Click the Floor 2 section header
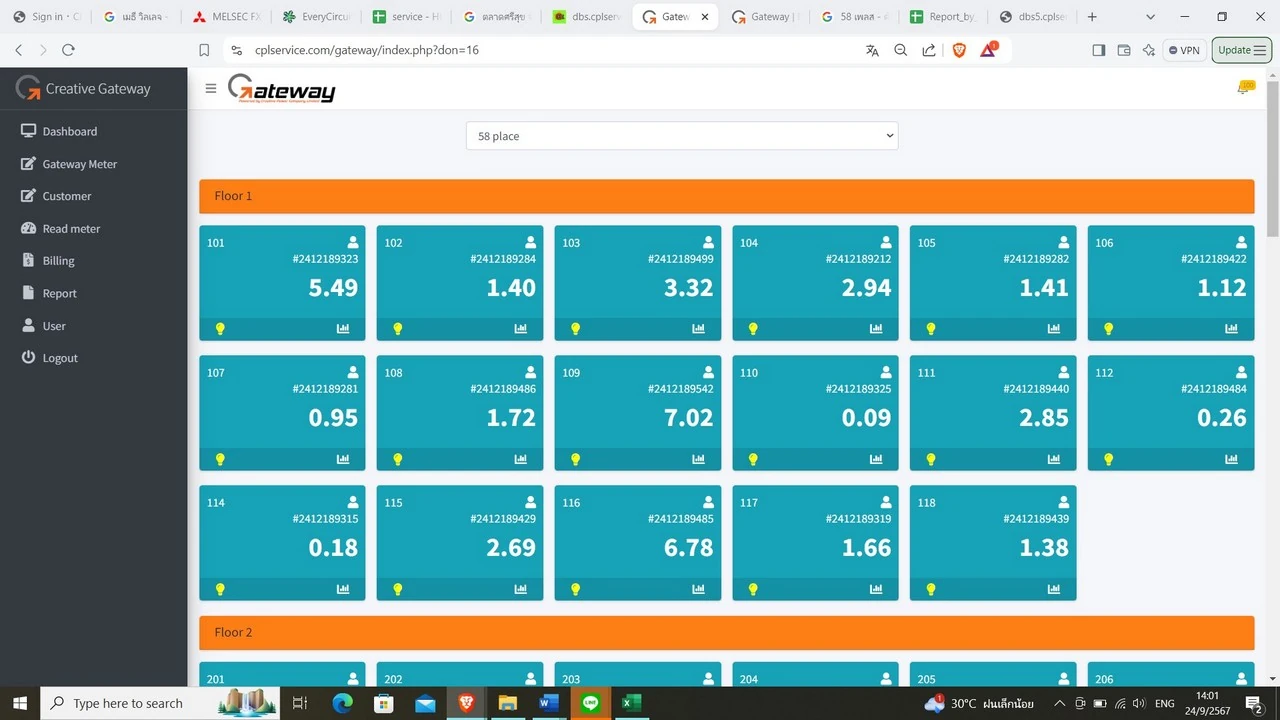 click(726, 632)
